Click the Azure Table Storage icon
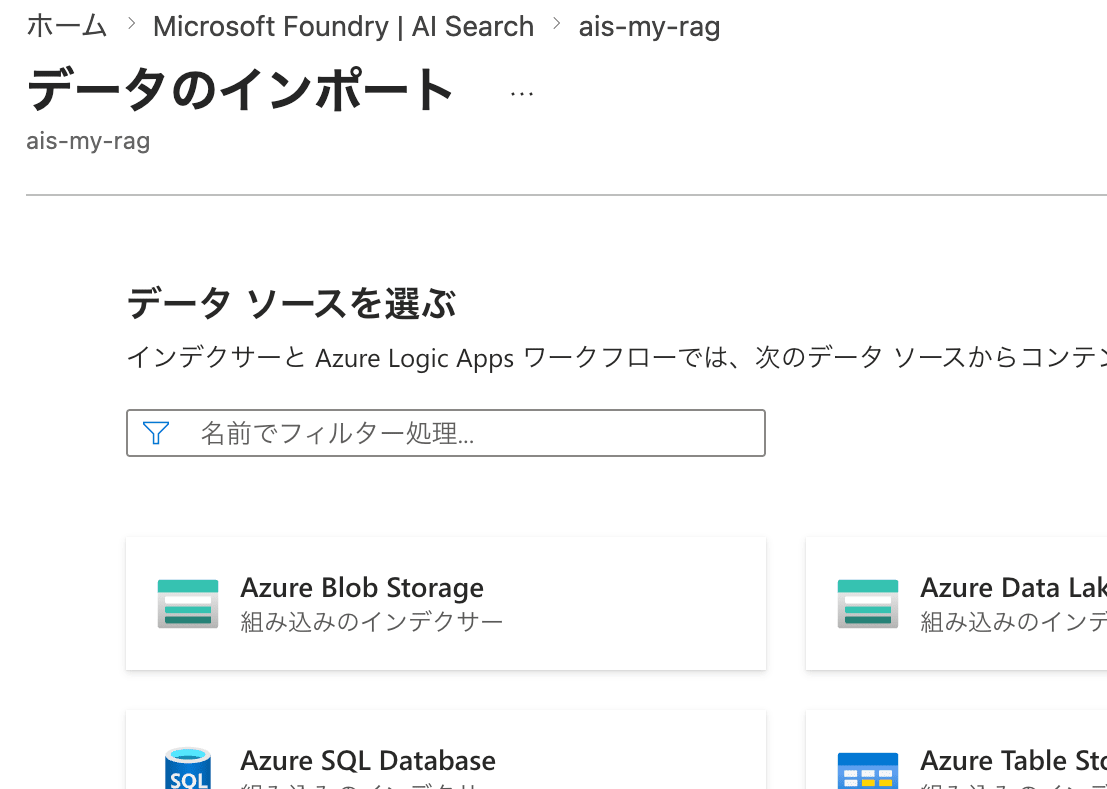Viewport: 1107px width, 789px height. coord(868,771)
